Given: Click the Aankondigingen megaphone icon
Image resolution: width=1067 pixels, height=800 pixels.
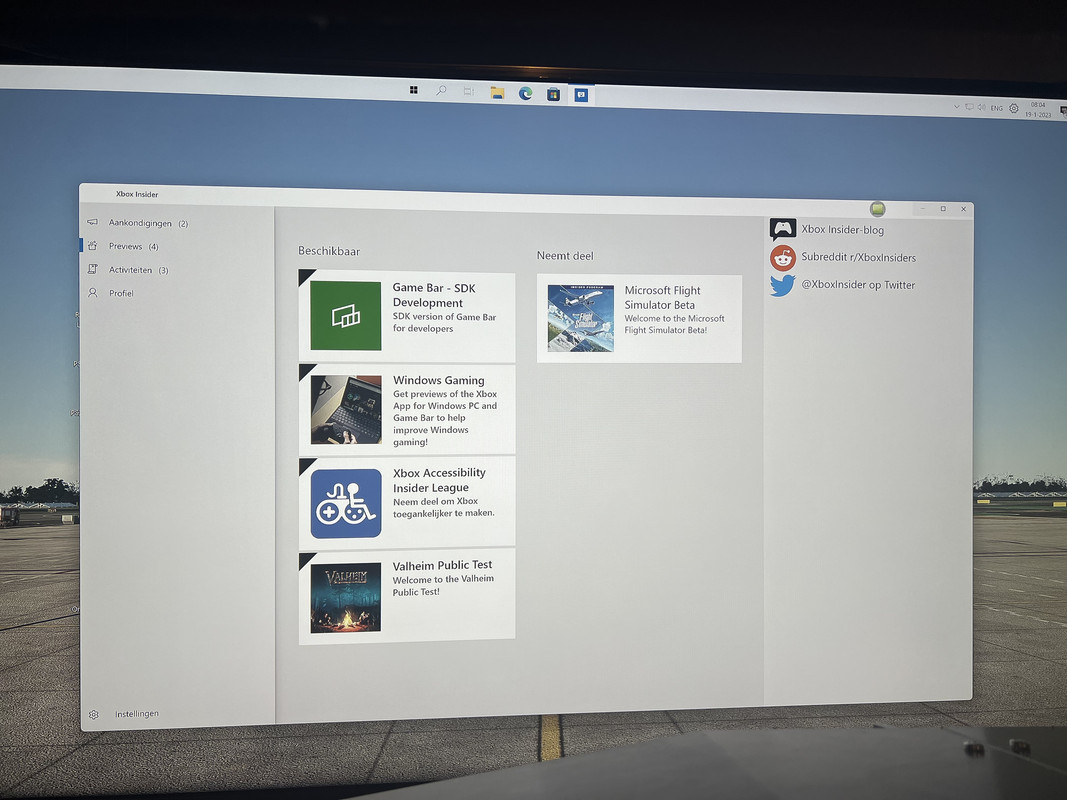Looking at the screenshot, I should tap(93, 222).
